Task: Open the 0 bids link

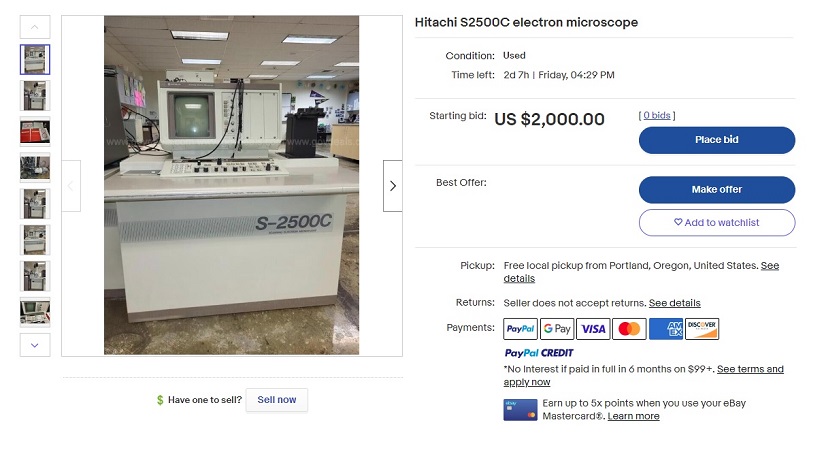Action: (x=657, y=116)
